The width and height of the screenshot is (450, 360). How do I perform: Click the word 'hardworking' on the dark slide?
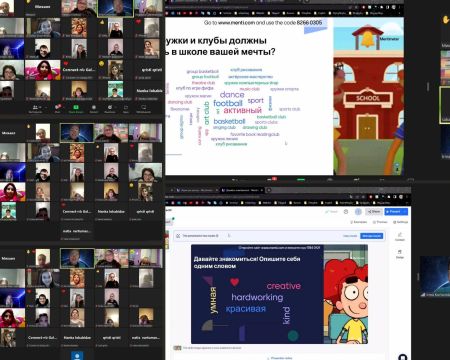[x=257, y=297]
